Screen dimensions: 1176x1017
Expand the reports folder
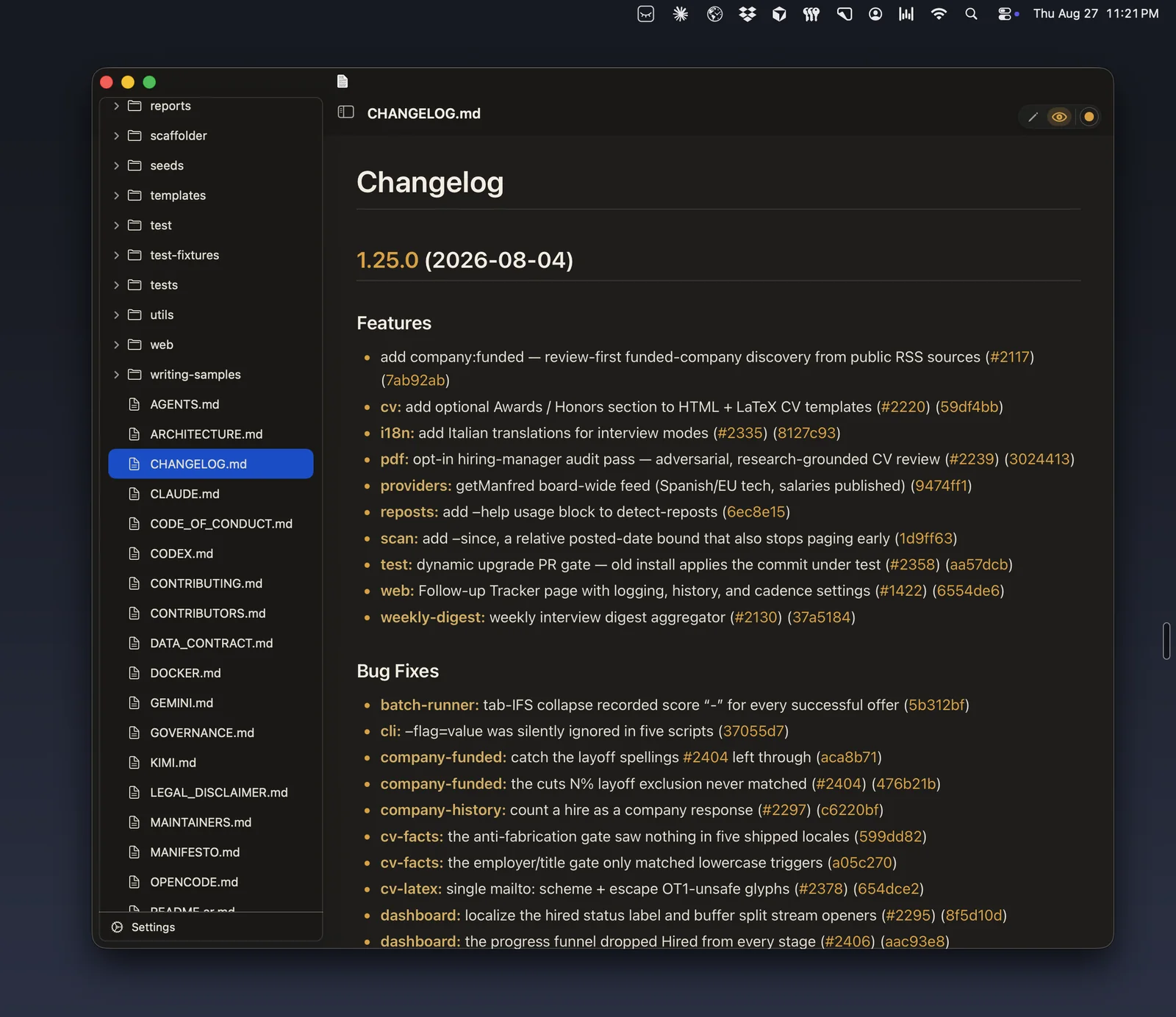pos(116,106)
